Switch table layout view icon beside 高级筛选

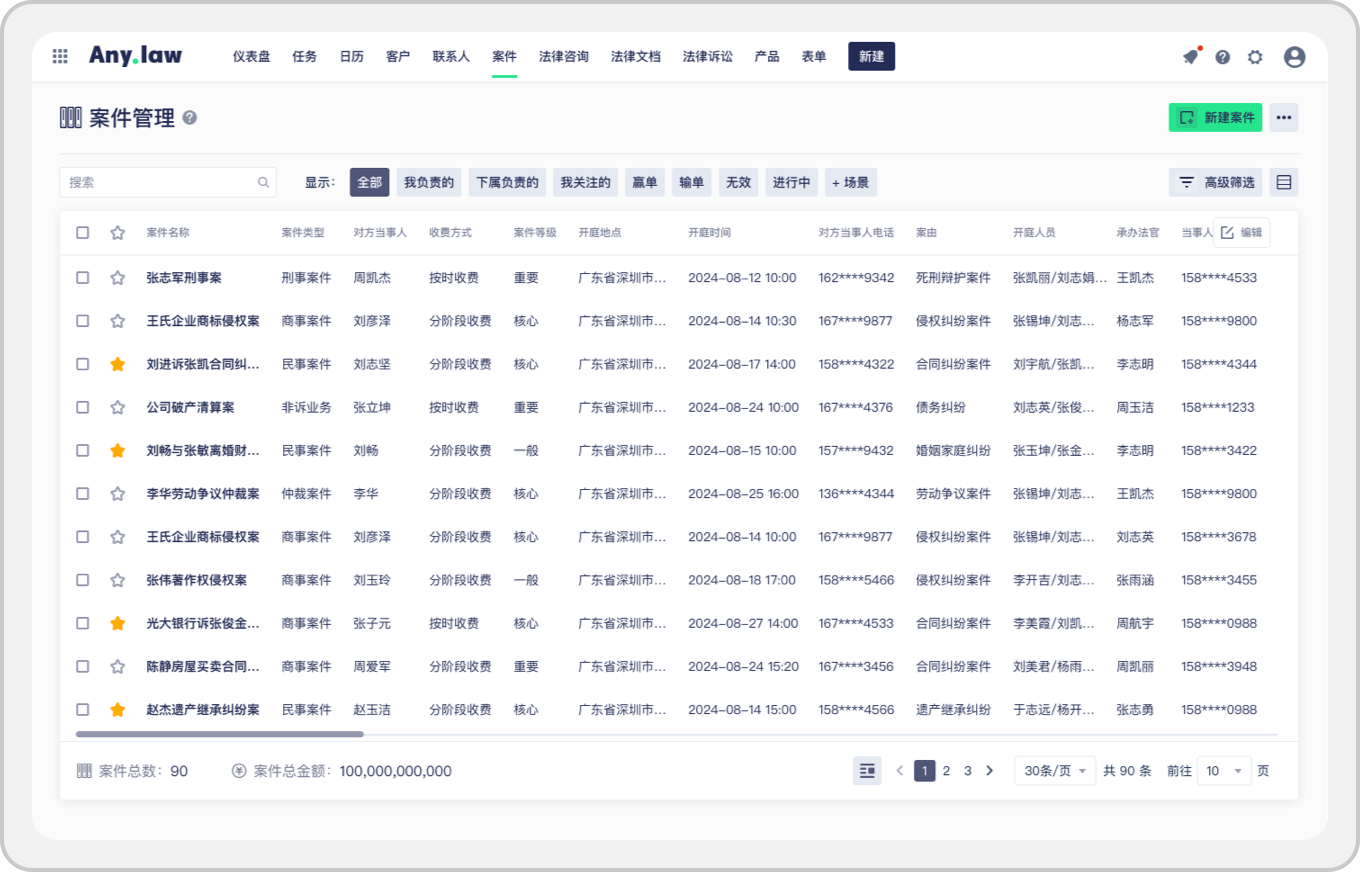[x=1284, y=183]
